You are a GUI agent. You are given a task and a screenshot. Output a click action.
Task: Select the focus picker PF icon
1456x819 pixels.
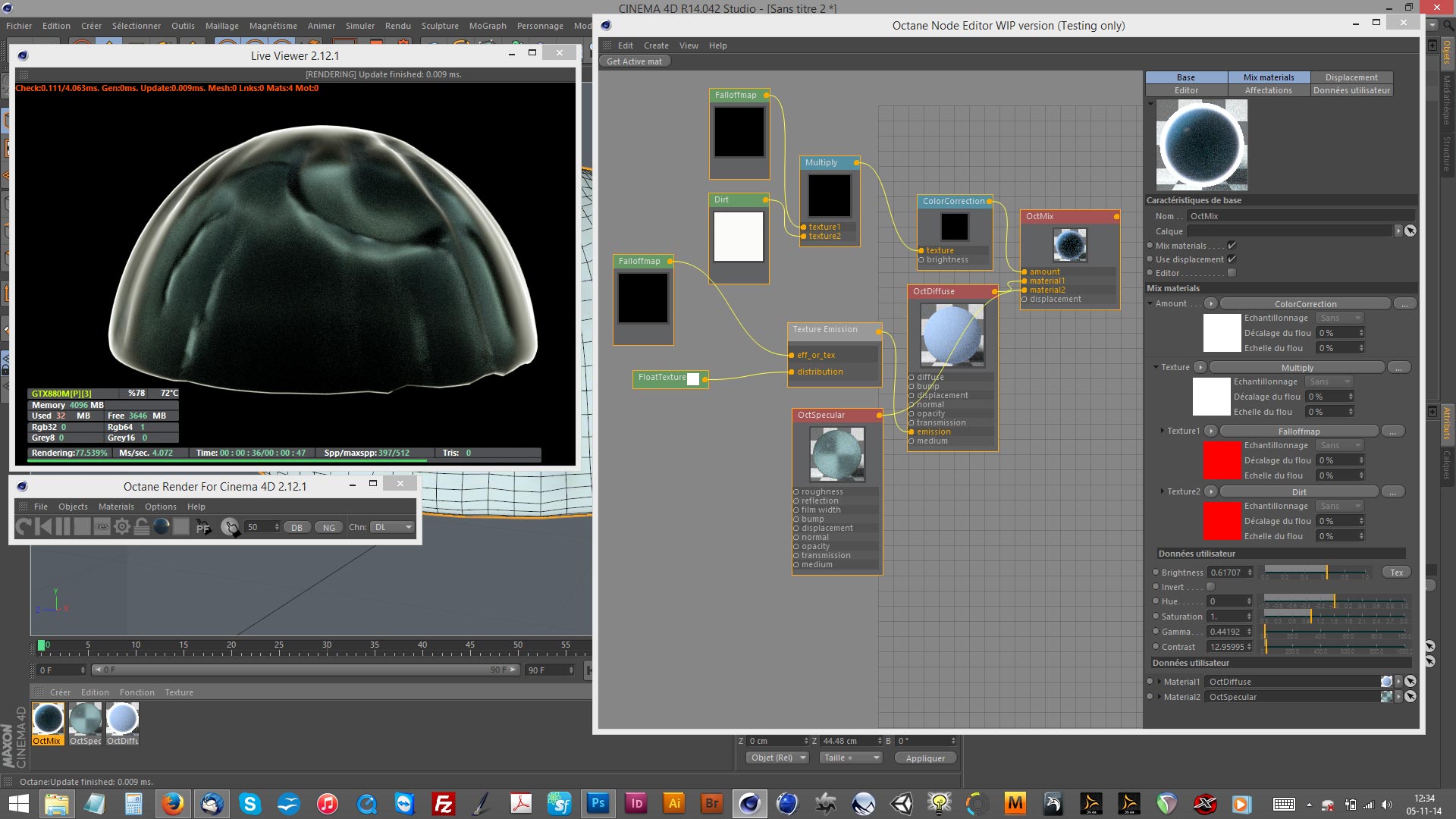click(202, 527)
